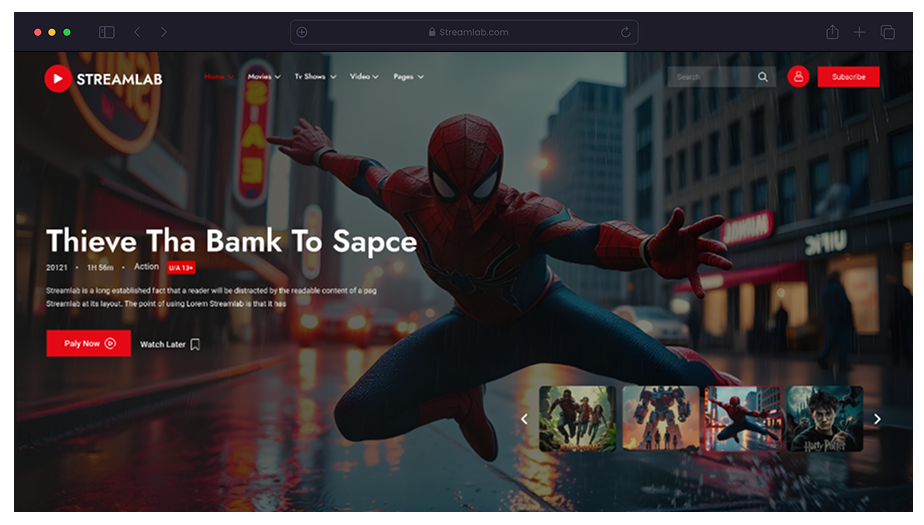Reload the page from address bar
The image size is (924, 525).
[x=626, y=32]
